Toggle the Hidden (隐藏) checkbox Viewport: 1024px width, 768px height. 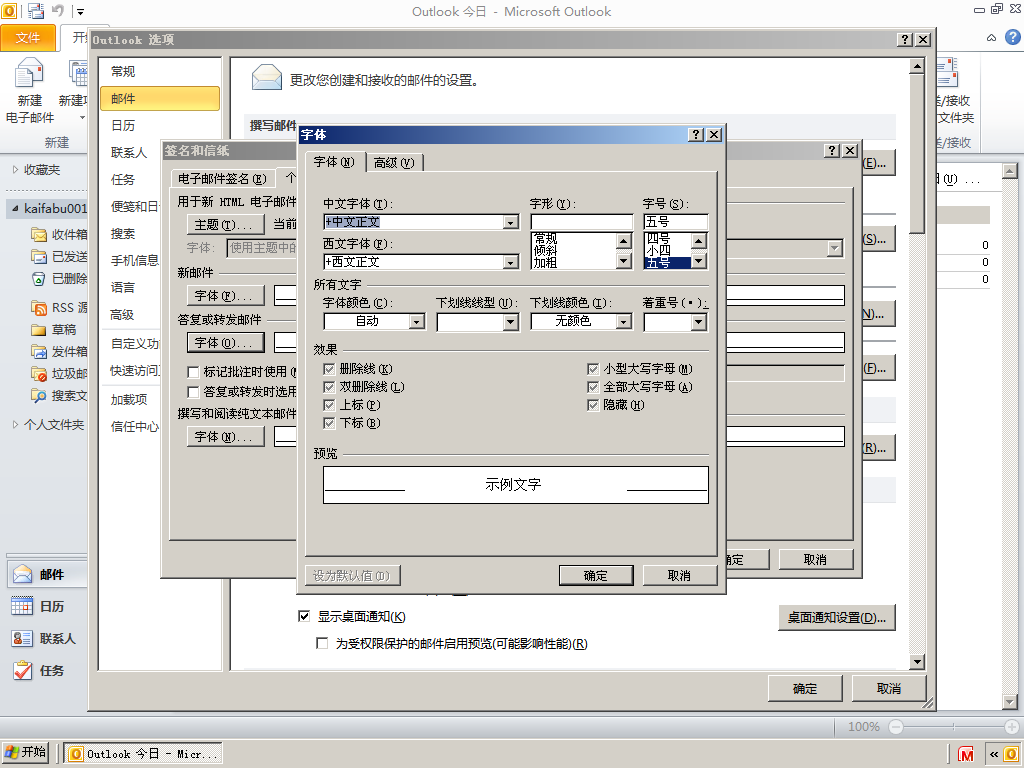click(593, 405)
